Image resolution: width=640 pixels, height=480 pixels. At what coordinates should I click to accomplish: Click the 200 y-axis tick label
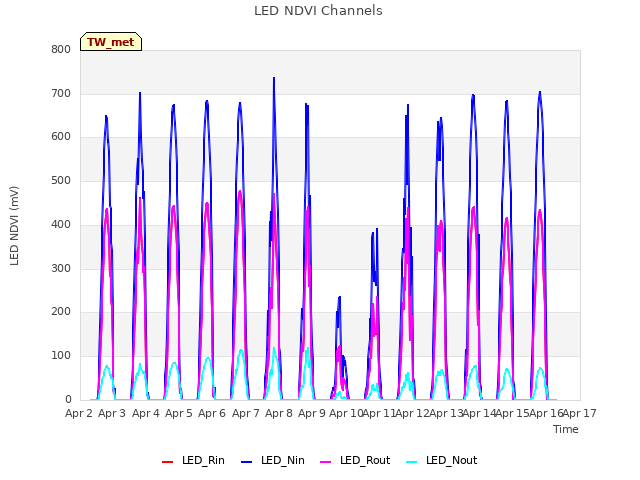click(61, 311)
